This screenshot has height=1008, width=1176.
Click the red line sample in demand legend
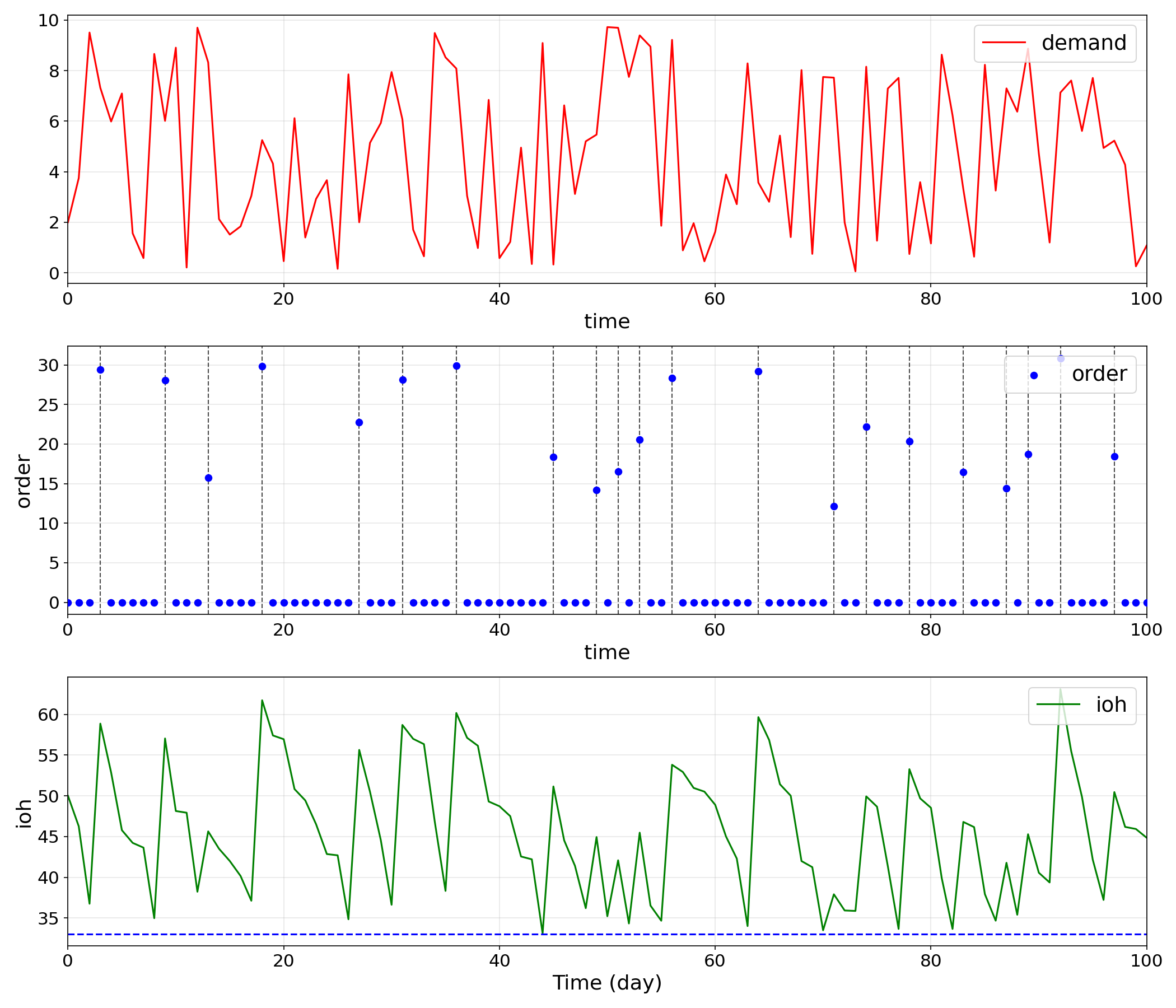tap(1004, 43)
